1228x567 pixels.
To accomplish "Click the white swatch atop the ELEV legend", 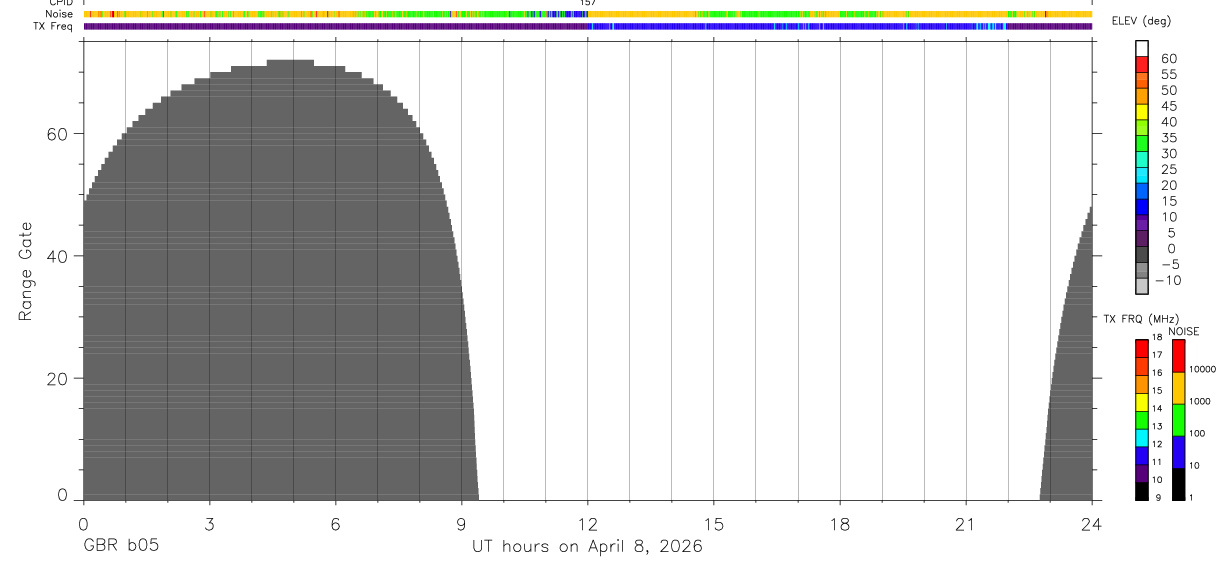I will (x=1142, y=48).
